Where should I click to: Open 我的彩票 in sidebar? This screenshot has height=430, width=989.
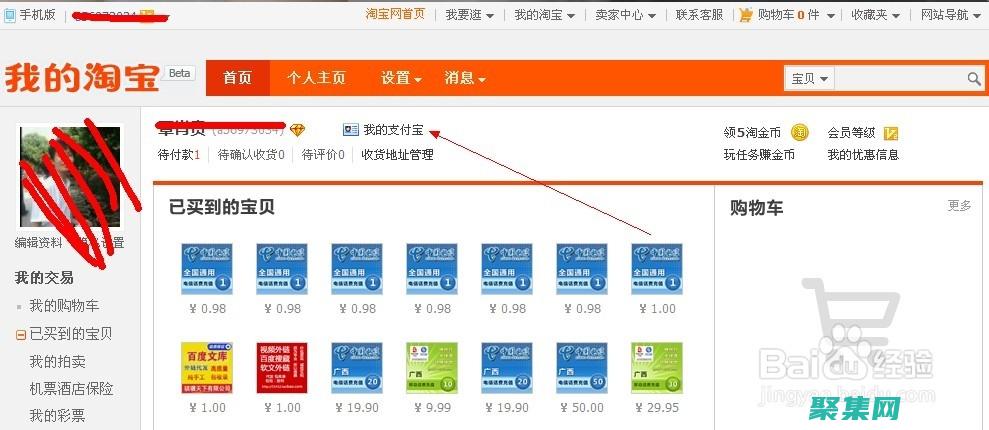tap(57, 416)
